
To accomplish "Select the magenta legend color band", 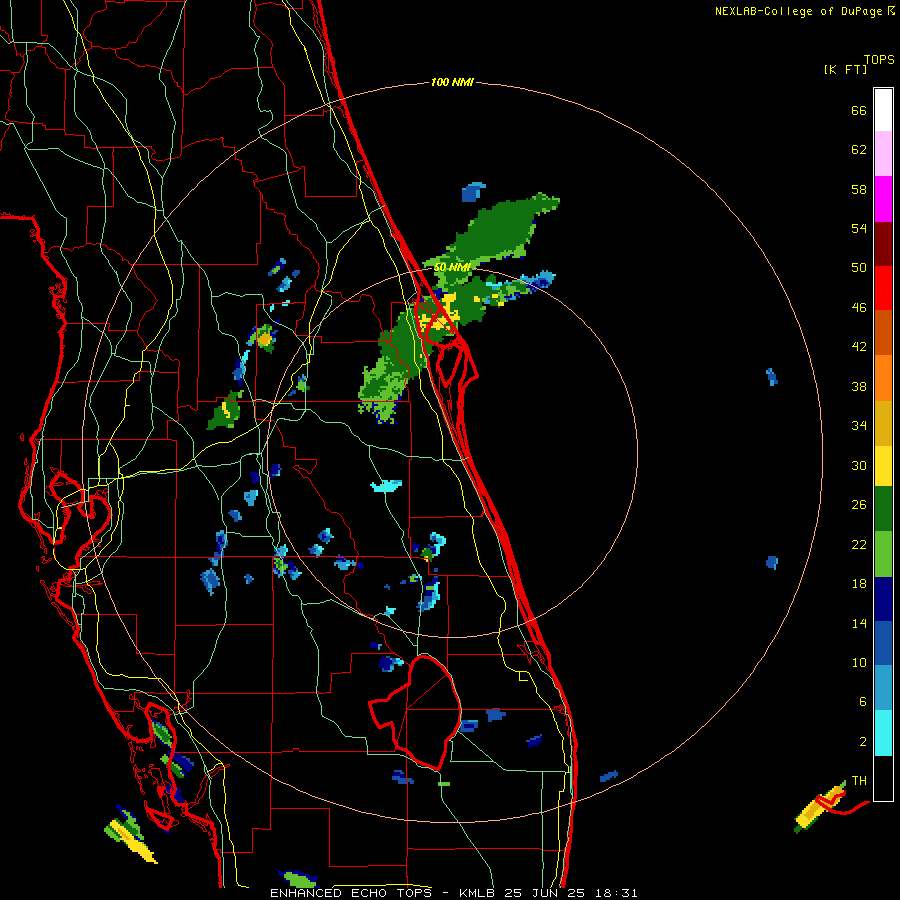I will [883, 199].
